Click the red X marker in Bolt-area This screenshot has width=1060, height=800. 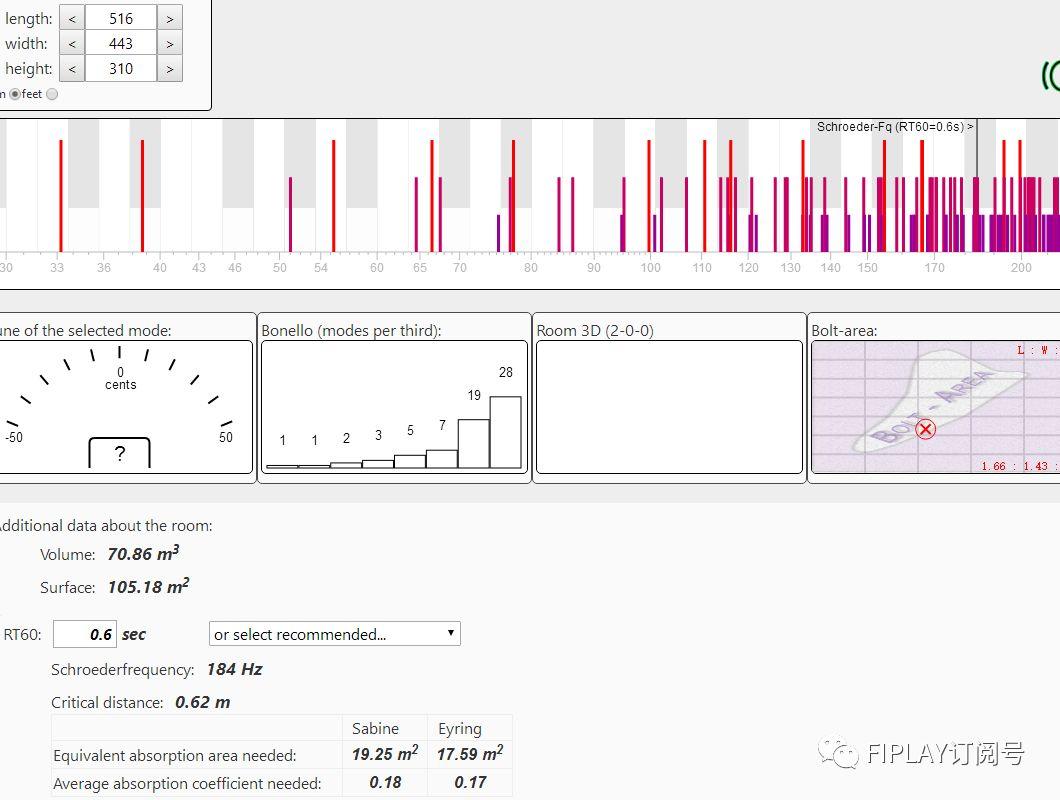click(x=925, y=429)
